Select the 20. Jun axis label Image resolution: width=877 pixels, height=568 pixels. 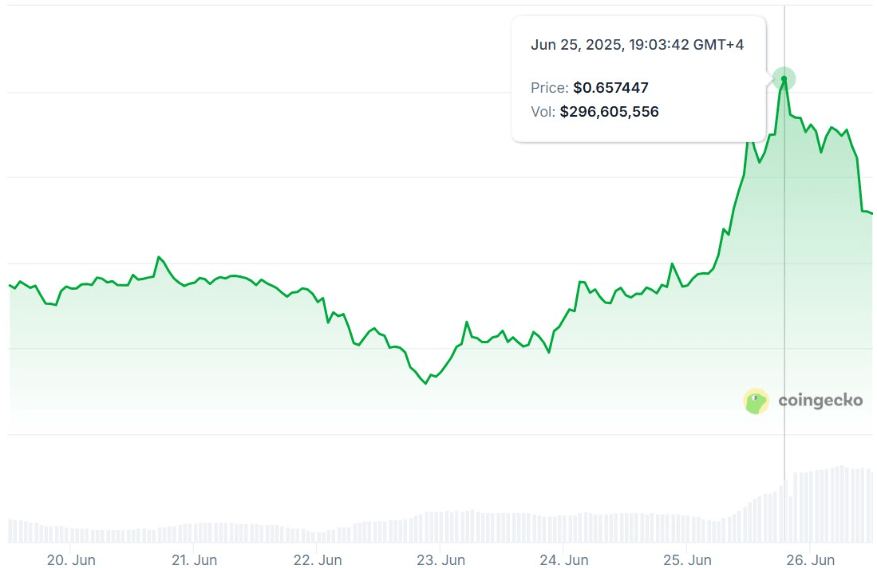pyautogui.click(x=70, y=559)
